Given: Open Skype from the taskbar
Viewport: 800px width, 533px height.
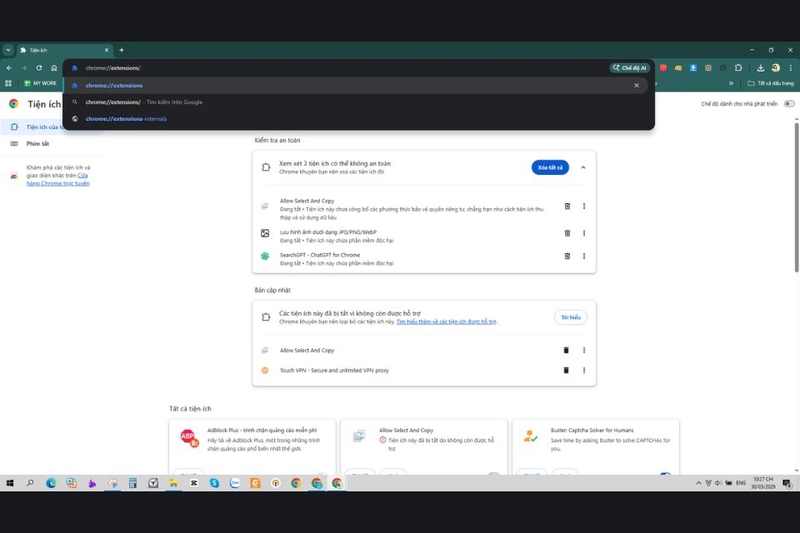Looking at the screenshot, I should pos(214,483).
